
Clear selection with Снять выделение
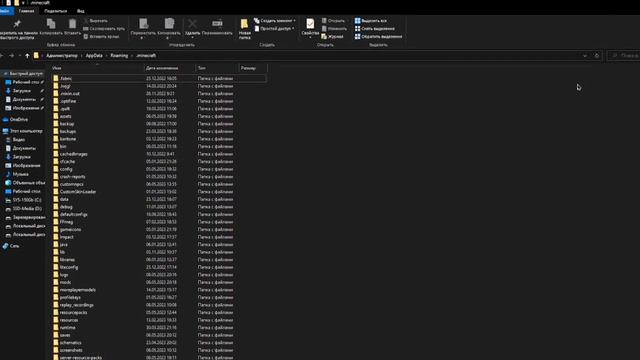click(x=374, y=29)
